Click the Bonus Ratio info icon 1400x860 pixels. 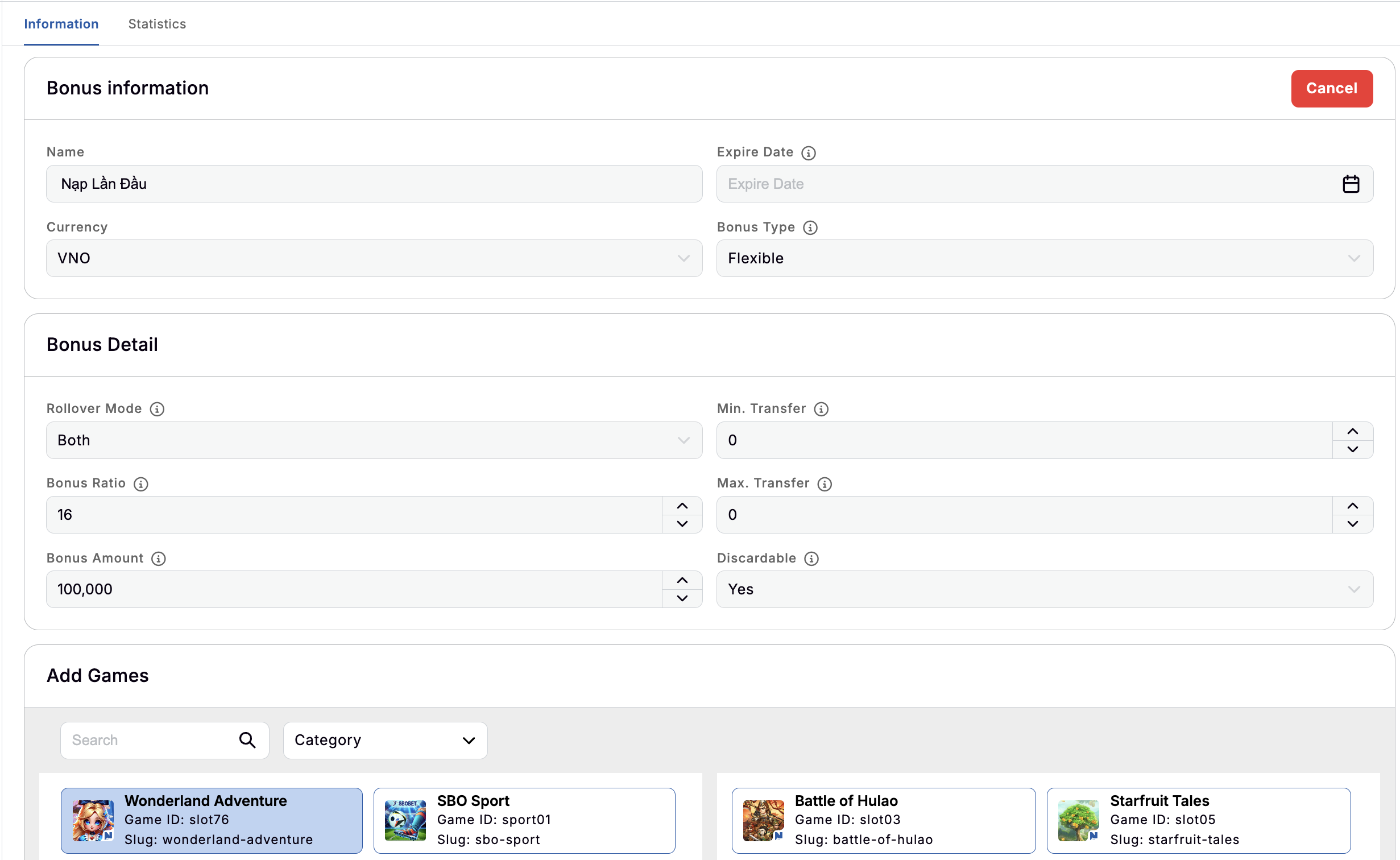click(140, 483)
